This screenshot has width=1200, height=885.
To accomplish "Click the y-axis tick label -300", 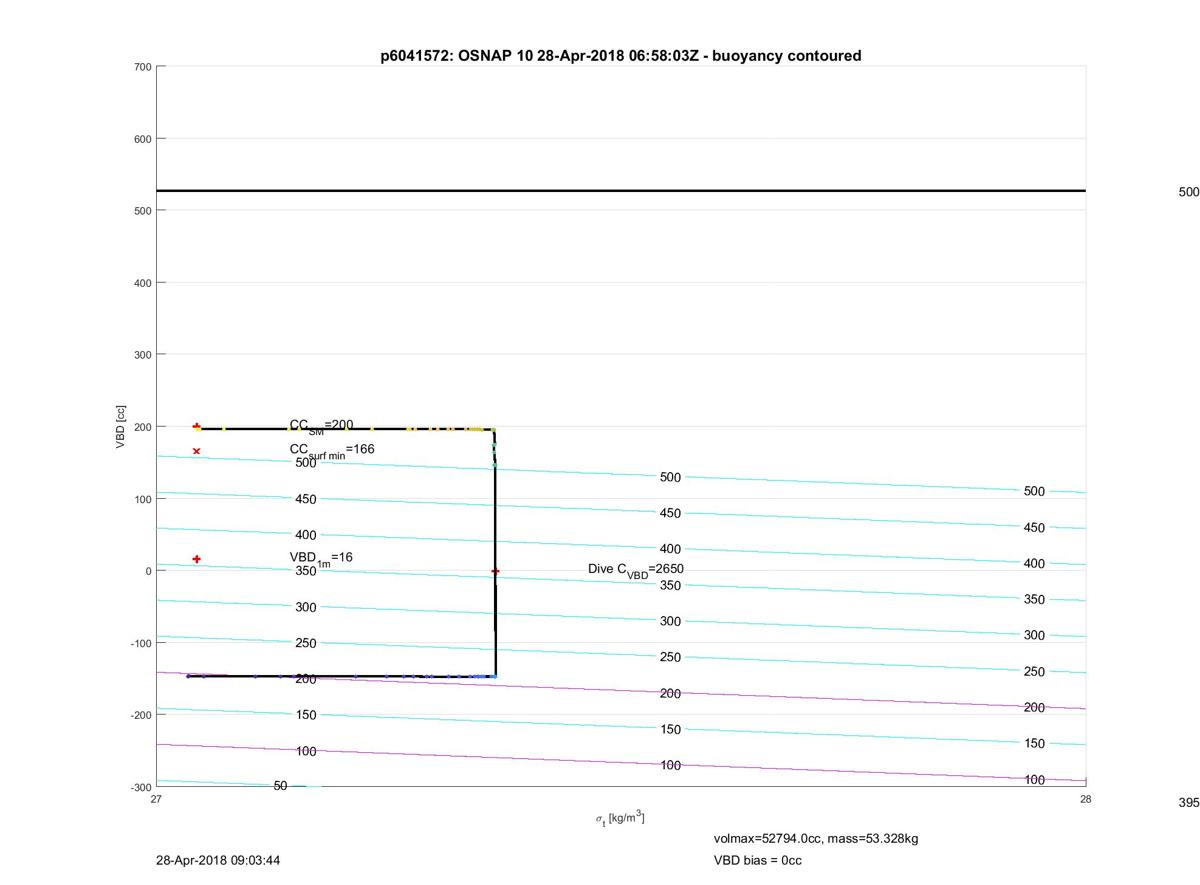I will pyautogui.click(x=140, y=787).
